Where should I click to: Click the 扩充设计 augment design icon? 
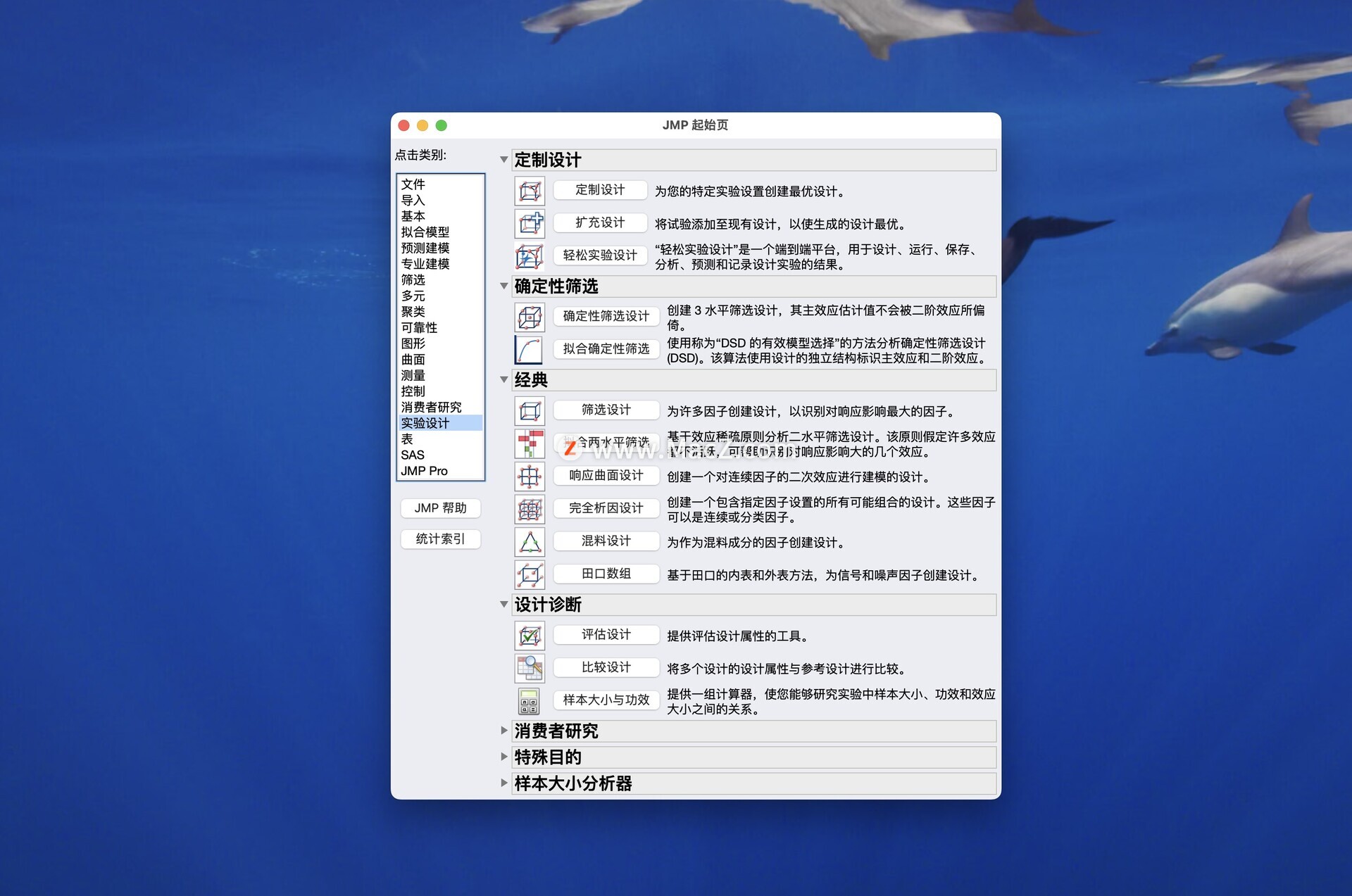click(530, 224)
